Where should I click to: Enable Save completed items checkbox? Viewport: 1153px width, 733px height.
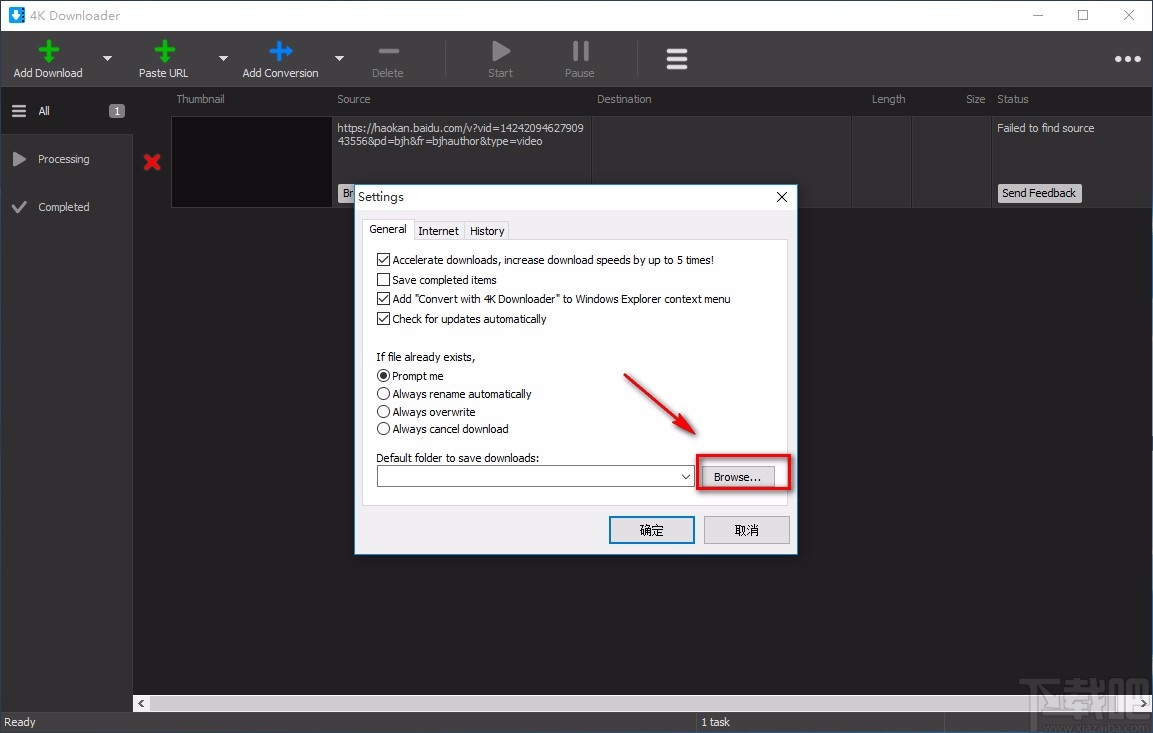point(383,279)
